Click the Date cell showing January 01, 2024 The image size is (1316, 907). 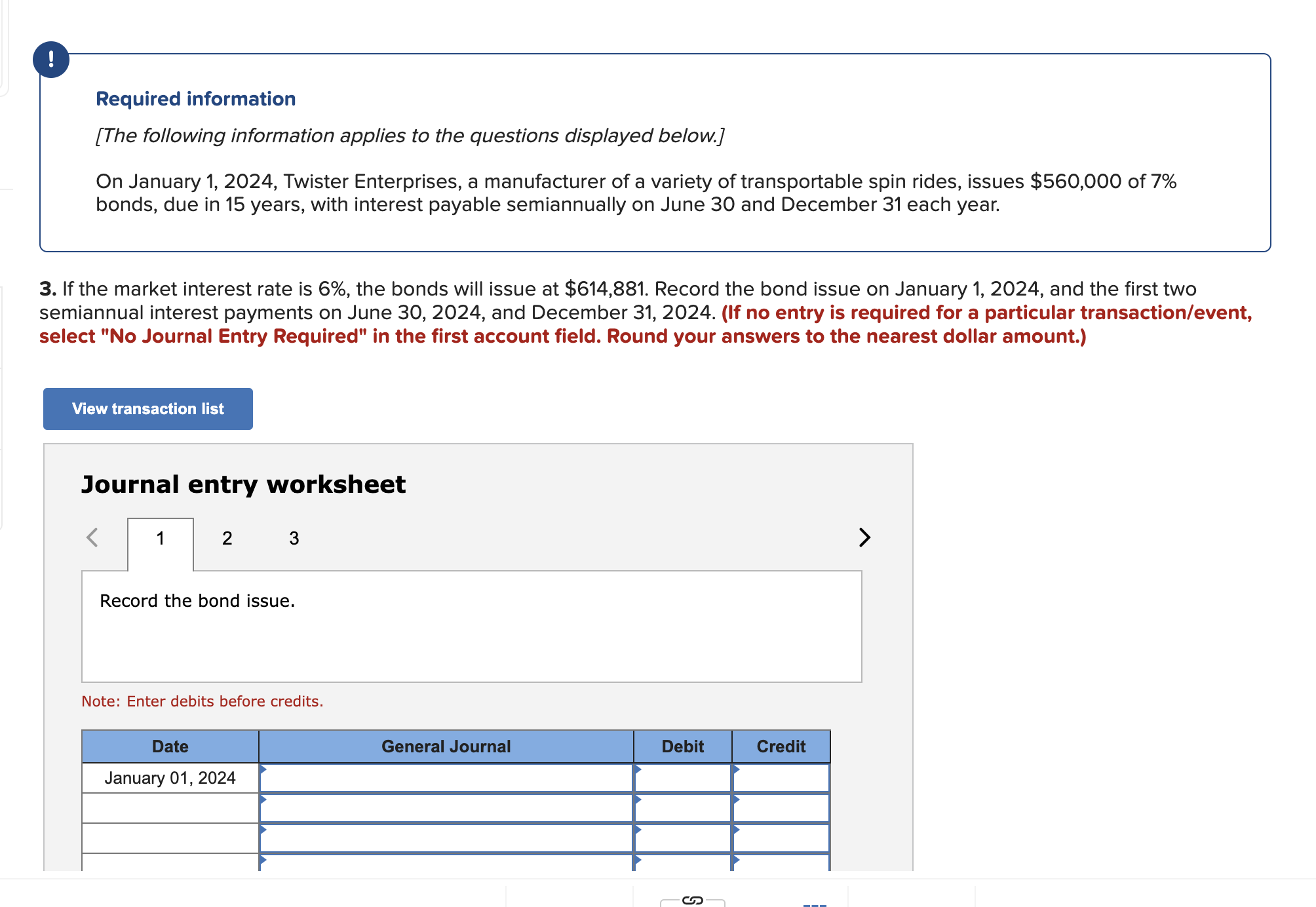[170, 778]
